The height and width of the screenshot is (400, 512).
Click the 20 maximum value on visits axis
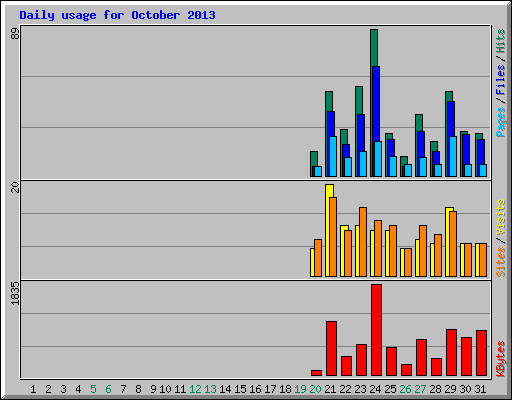coord(15,188)
